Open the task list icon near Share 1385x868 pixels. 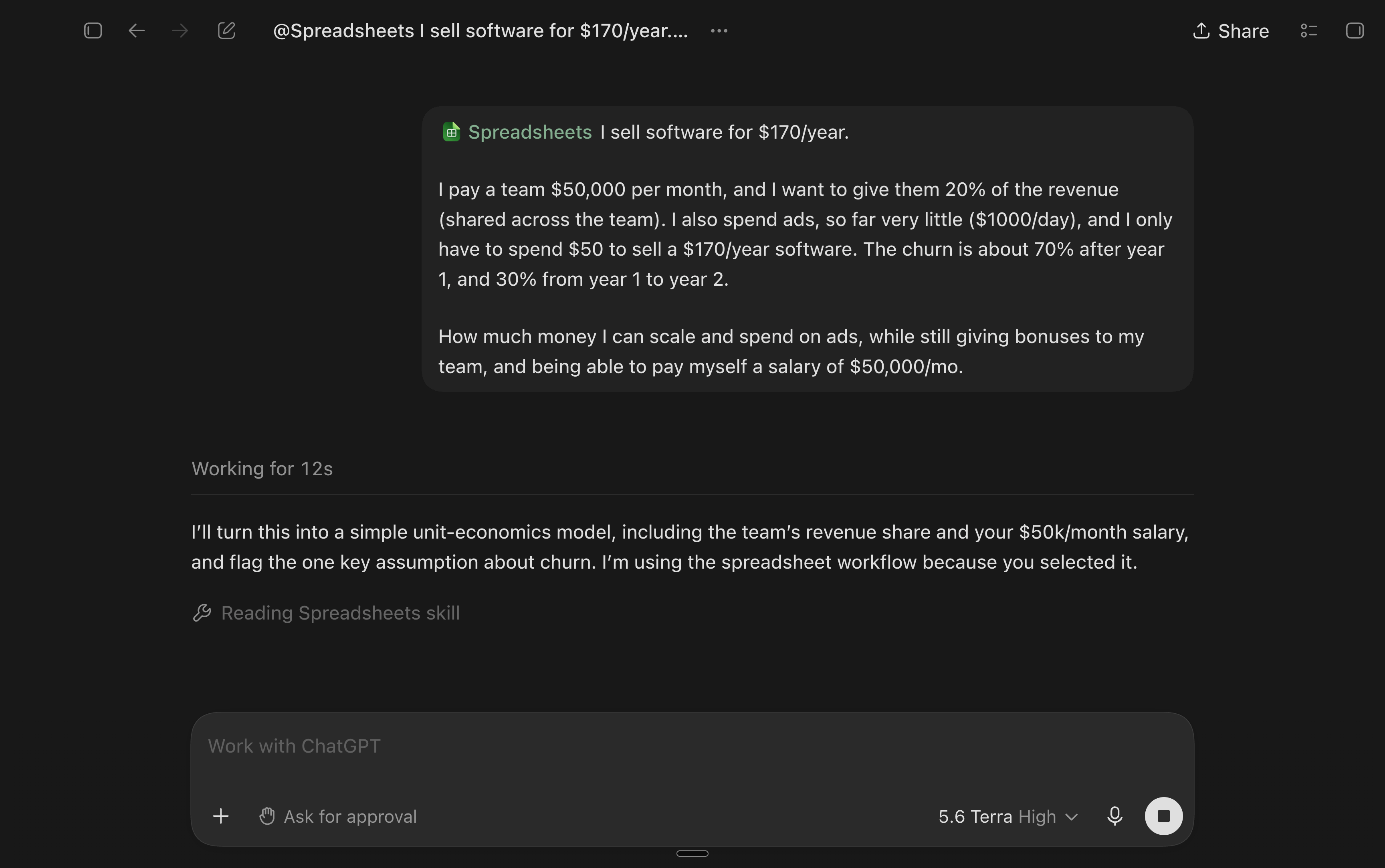tap(1309, 30)
